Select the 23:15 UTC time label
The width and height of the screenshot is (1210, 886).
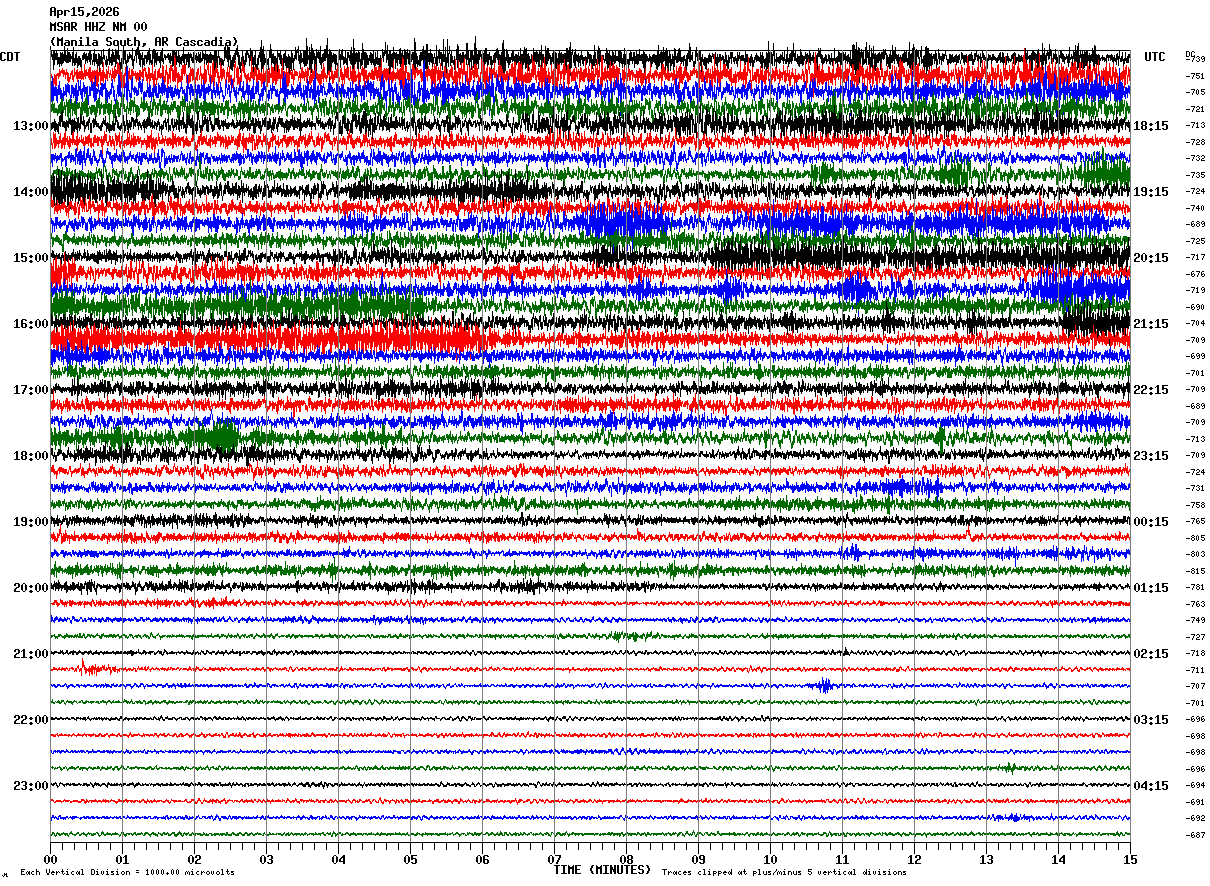pyautogui.click(x=1150, y=456)
